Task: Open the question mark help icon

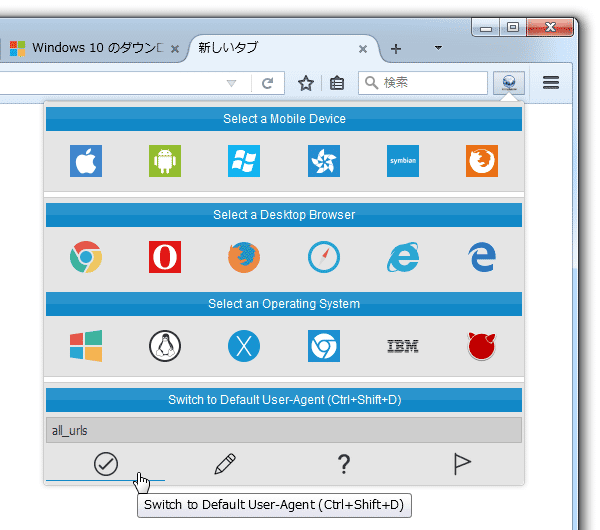Action: tap(344, 464)
